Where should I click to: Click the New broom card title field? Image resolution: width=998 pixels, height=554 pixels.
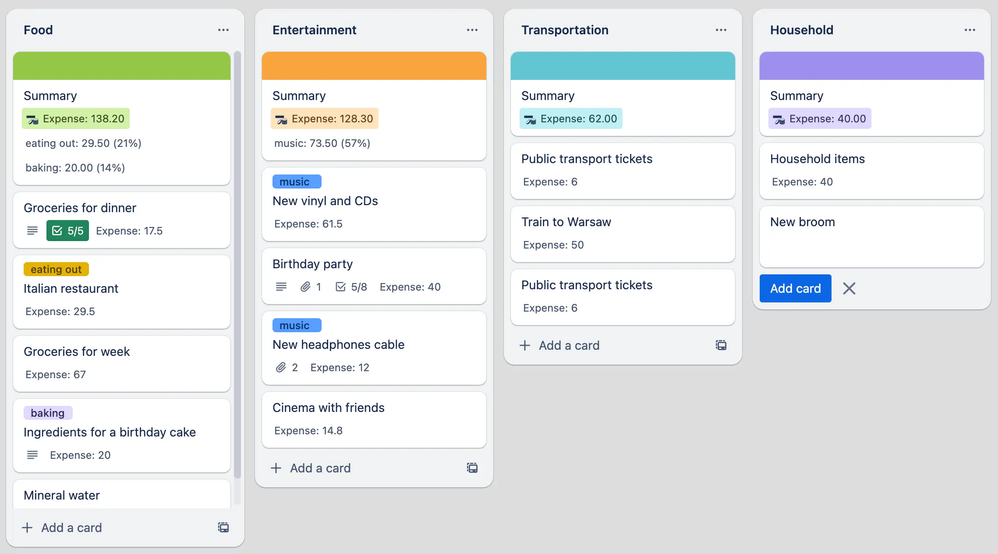(870, 235)
